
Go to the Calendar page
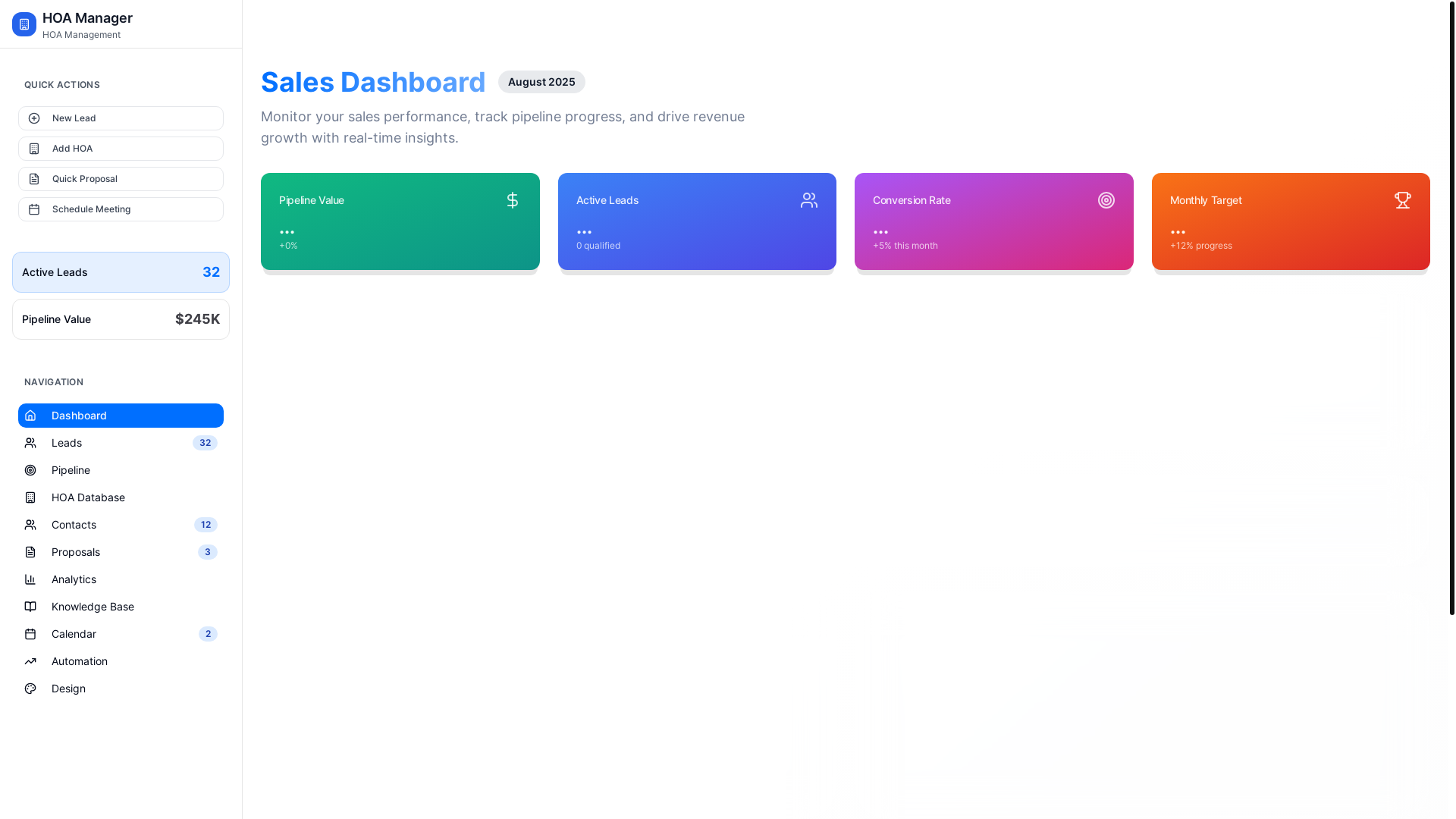[121, 634]
